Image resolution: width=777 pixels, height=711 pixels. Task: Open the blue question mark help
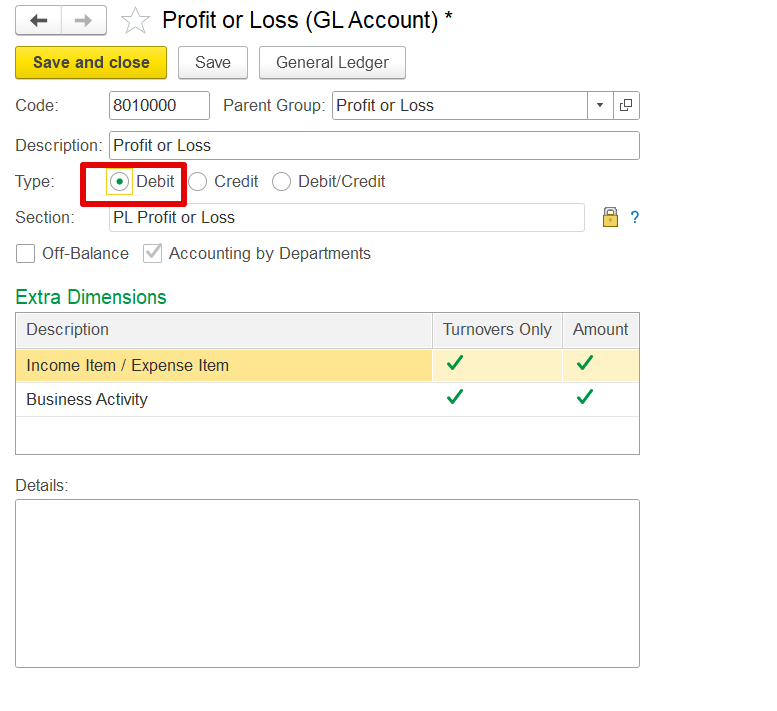[634, 217]
